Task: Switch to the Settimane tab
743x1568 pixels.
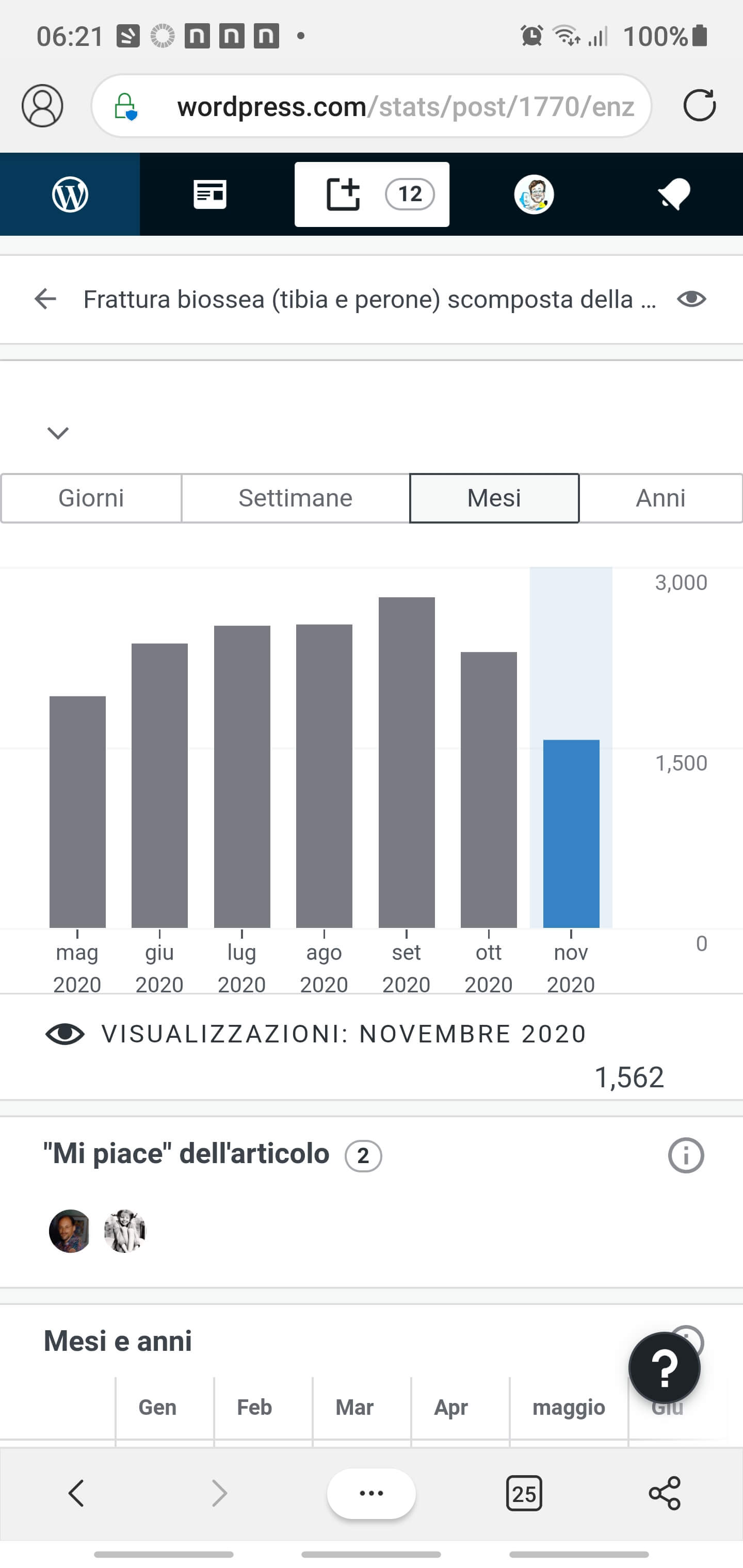Action: coord(295,498)
